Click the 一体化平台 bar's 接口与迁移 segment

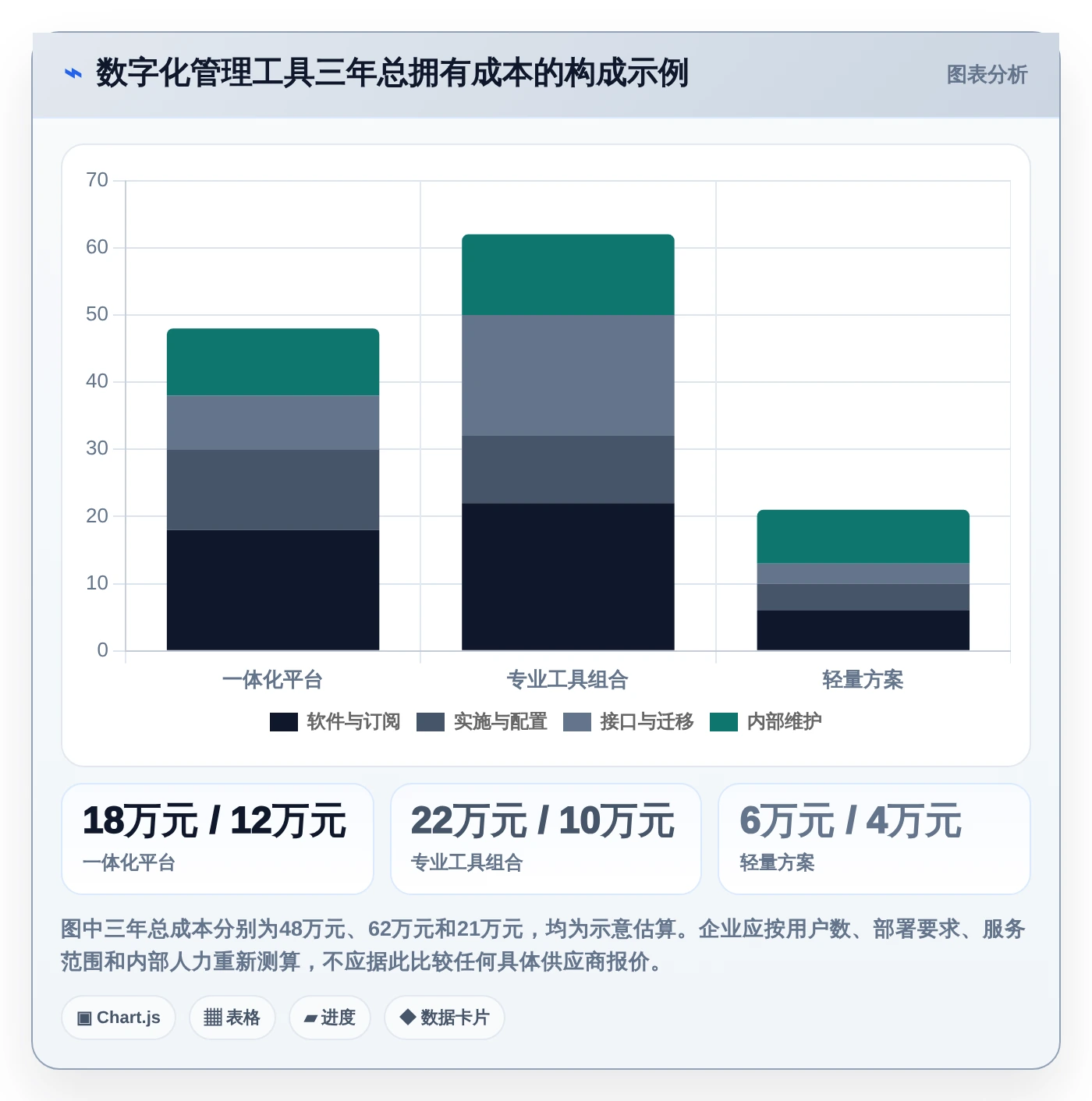pyautogui.click(x=273, y=423)
